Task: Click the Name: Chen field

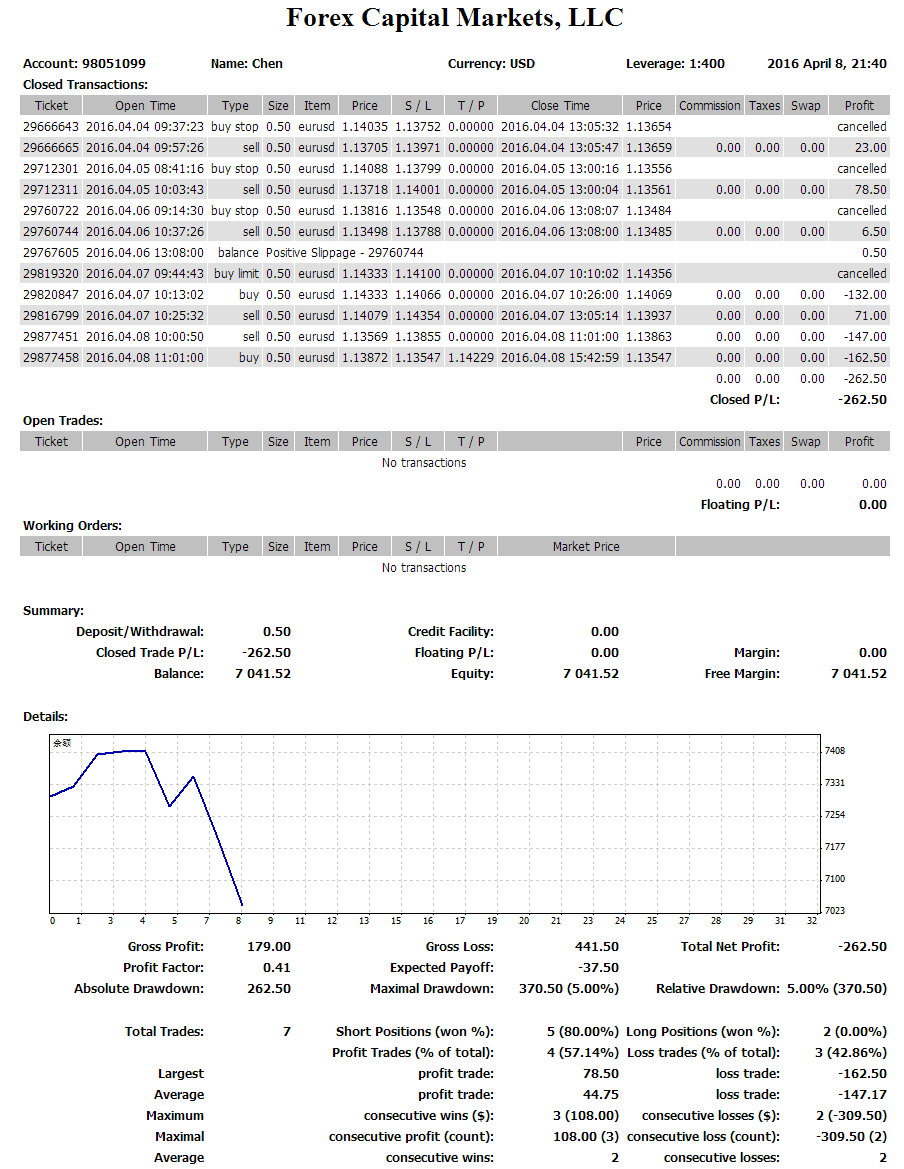Action: click(246, 63)
